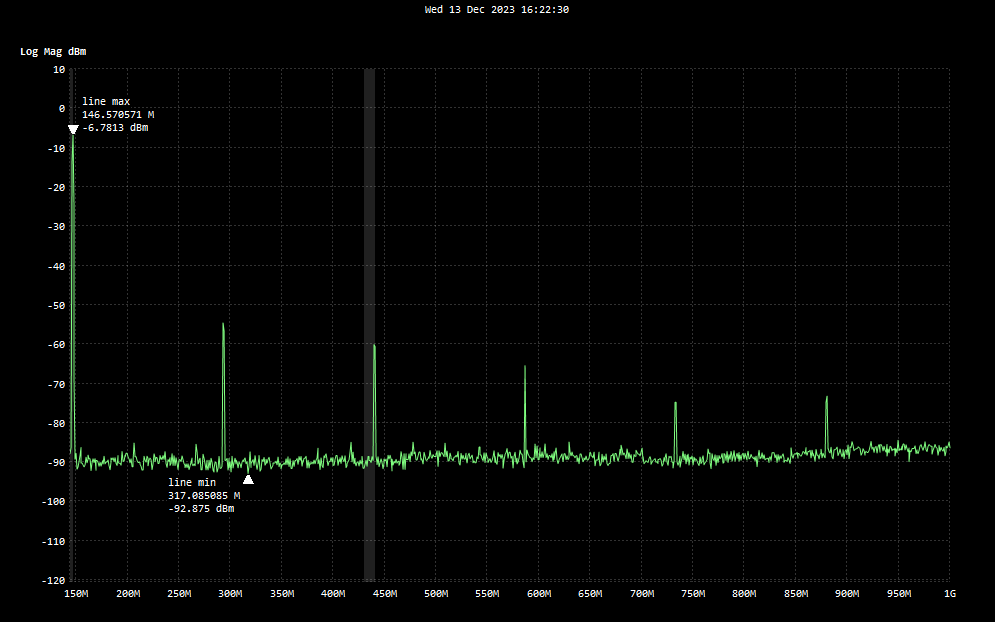Image resolution: width=995 pixels, height=622 pixels.
Task: Click the max frequency value 146.570571 M
Action: point(118,115)
